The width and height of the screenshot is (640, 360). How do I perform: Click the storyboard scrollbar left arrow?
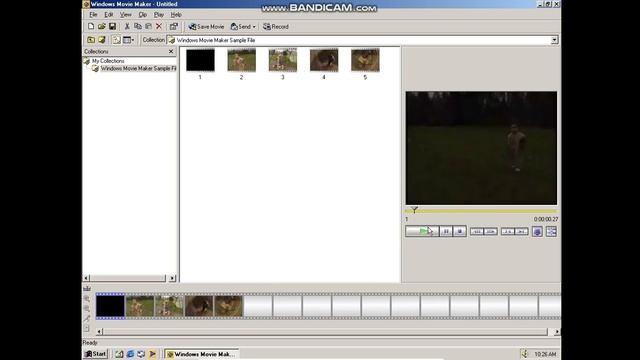click(x=99, y=332)
